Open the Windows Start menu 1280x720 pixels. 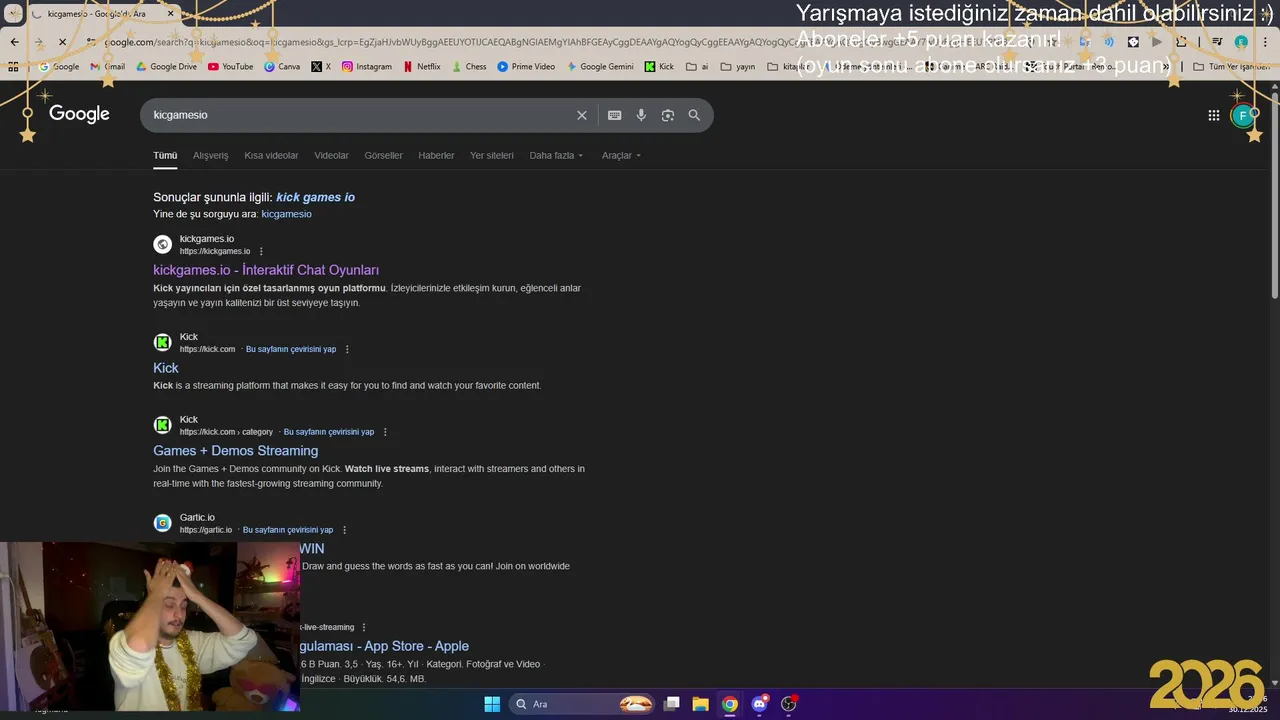(x=492, y=704)
